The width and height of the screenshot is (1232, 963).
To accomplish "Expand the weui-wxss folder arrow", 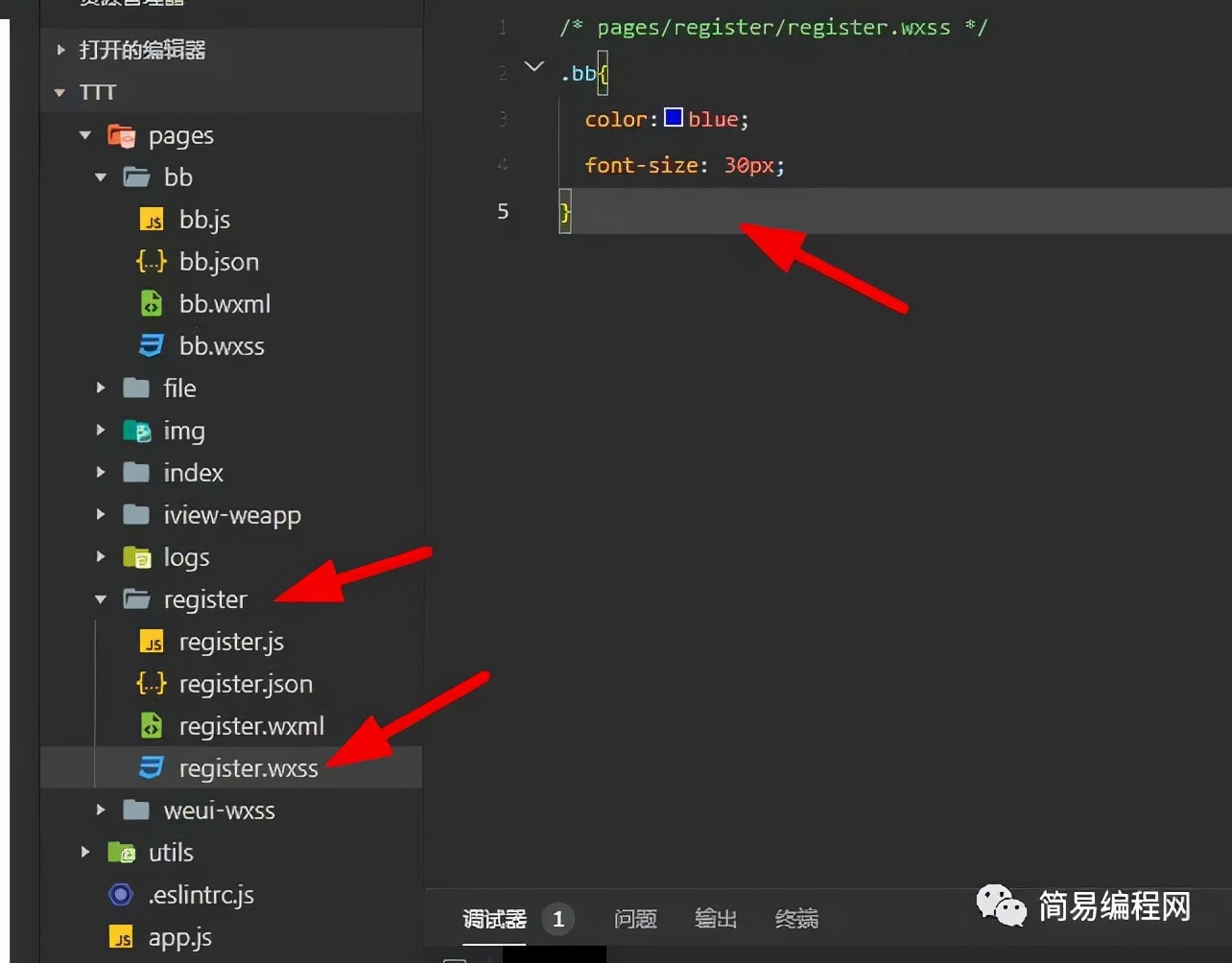I will 101,810.
